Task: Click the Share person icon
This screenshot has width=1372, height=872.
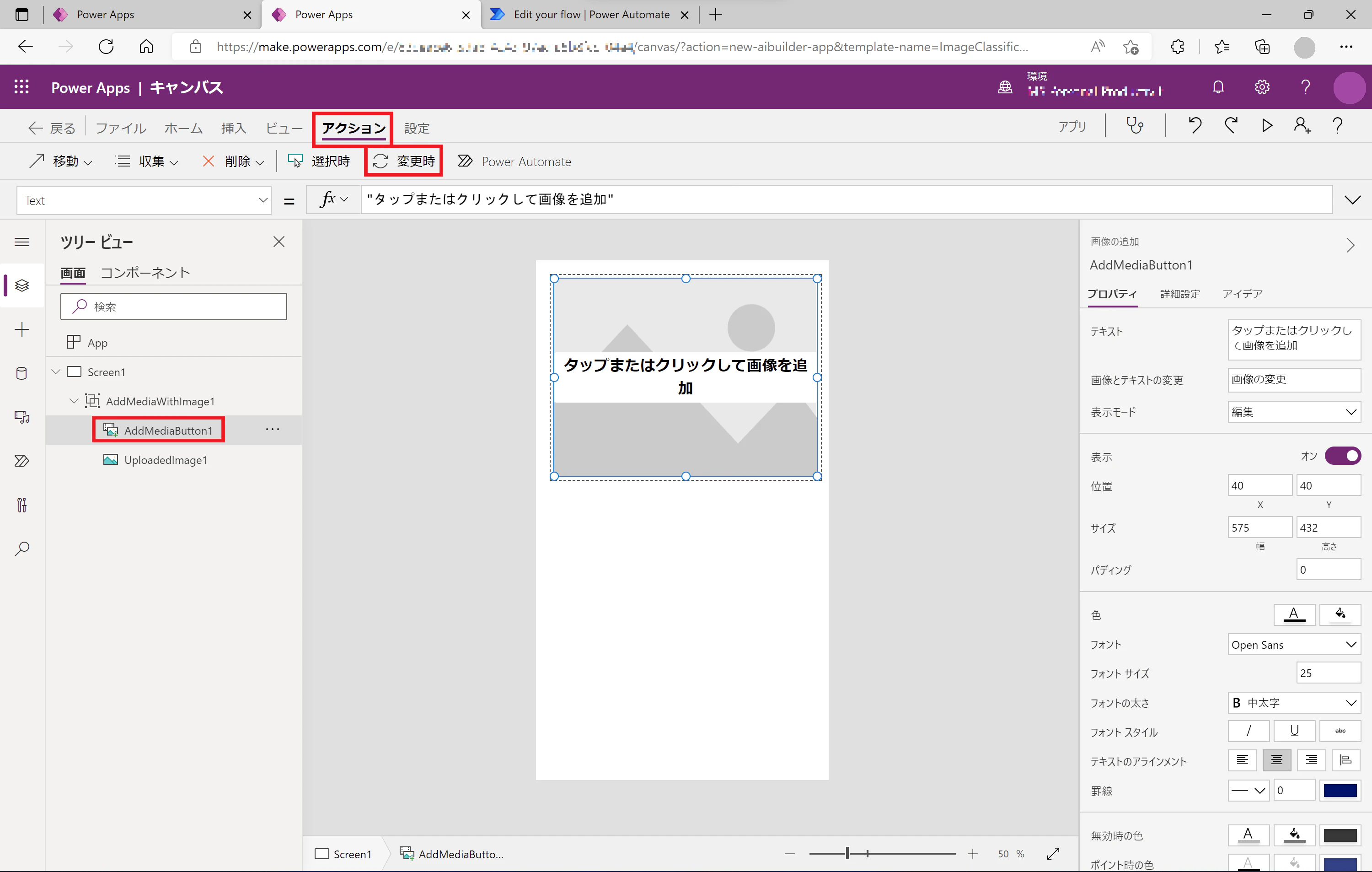Action: point(1302,125)
